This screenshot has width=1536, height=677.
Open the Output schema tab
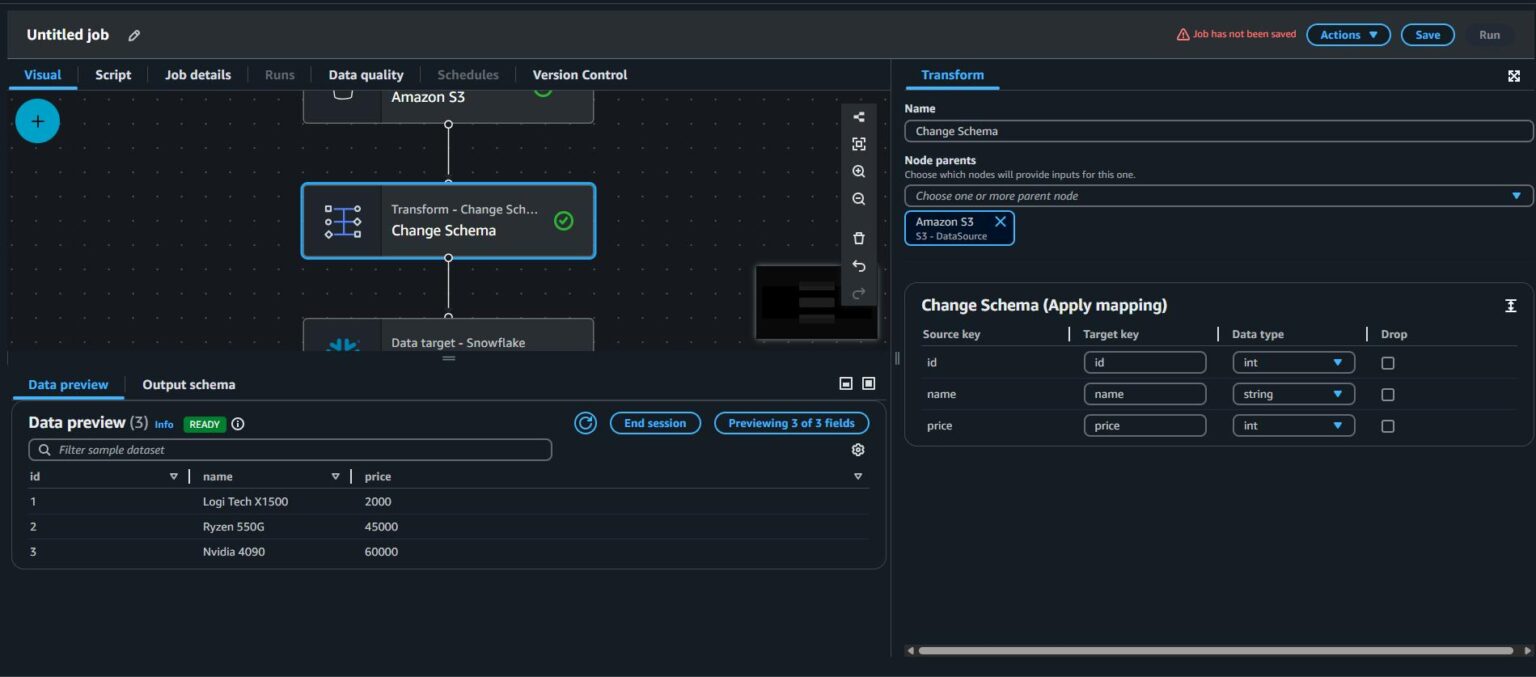pos(188,385)
